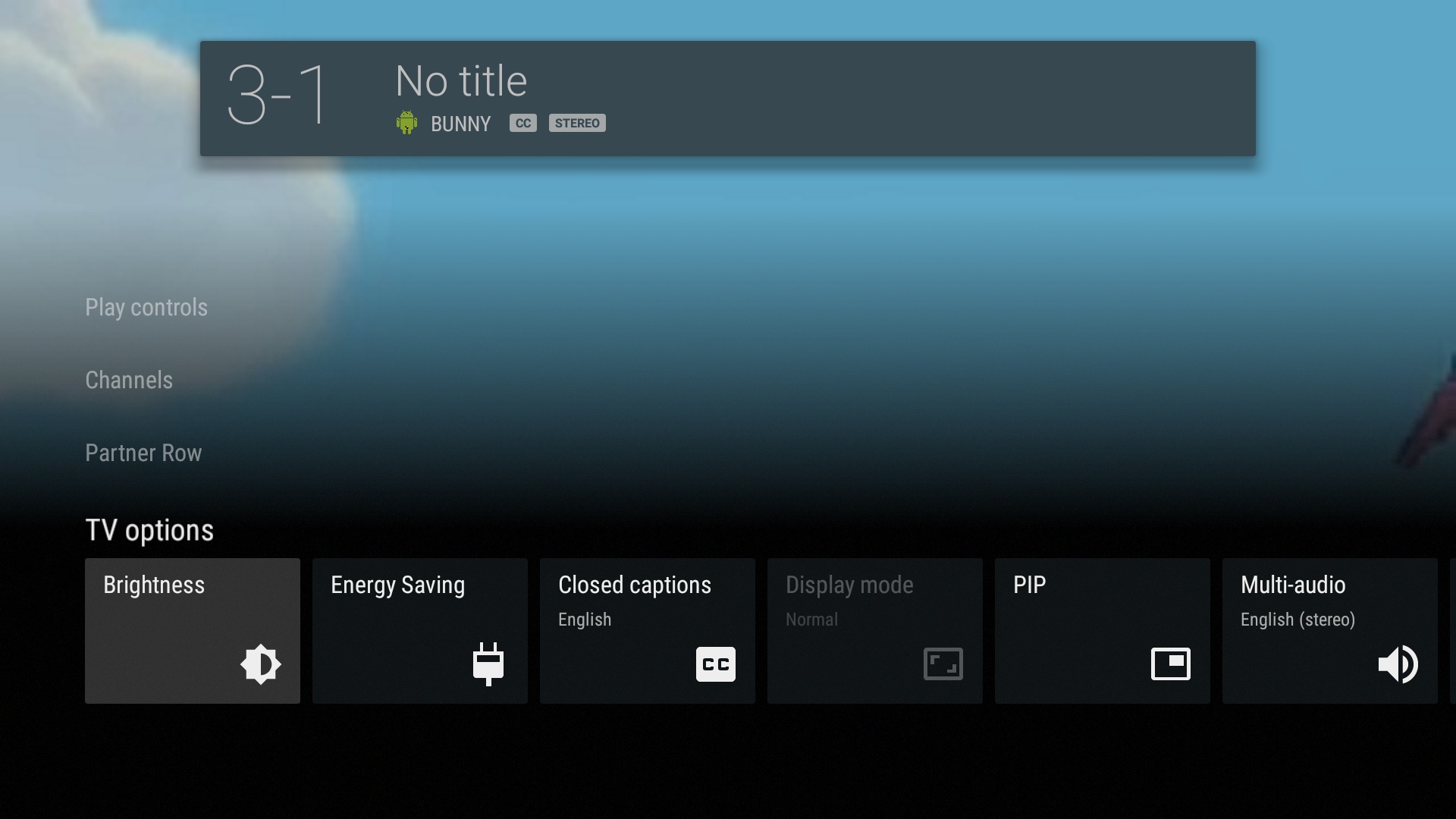Screen dimensions: 1456x819
Task: Toggle Energy Saving mode on
Action: (420, 631)
